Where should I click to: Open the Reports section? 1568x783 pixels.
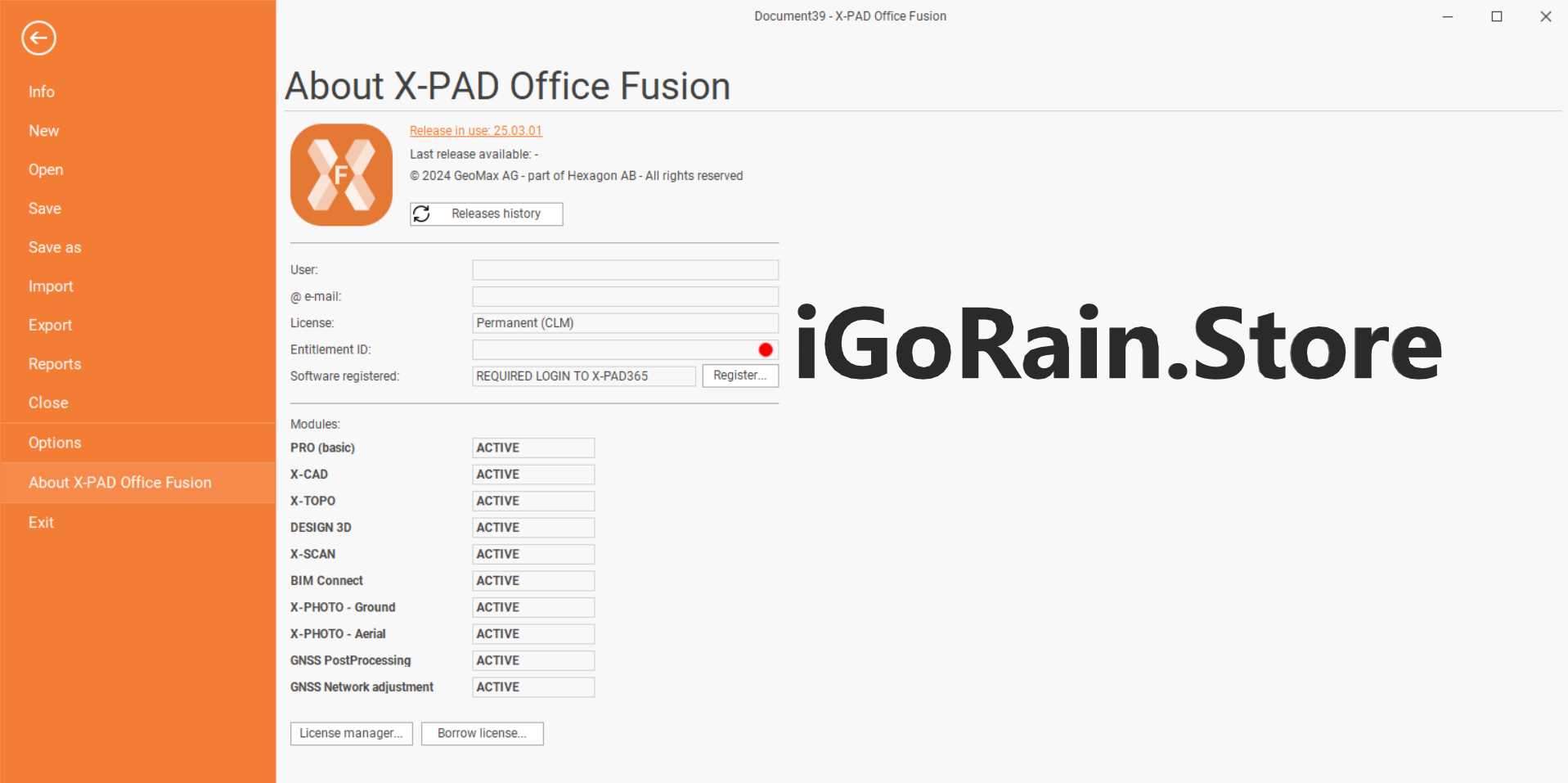(55, 363)
